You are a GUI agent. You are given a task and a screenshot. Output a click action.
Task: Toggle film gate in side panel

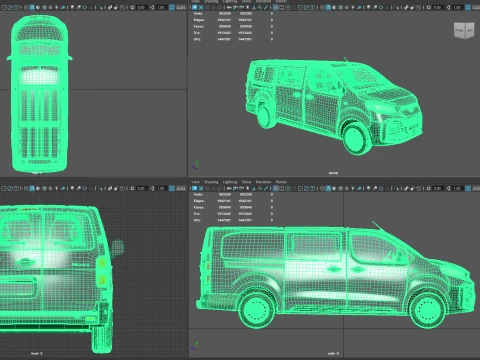pos(282,188)
